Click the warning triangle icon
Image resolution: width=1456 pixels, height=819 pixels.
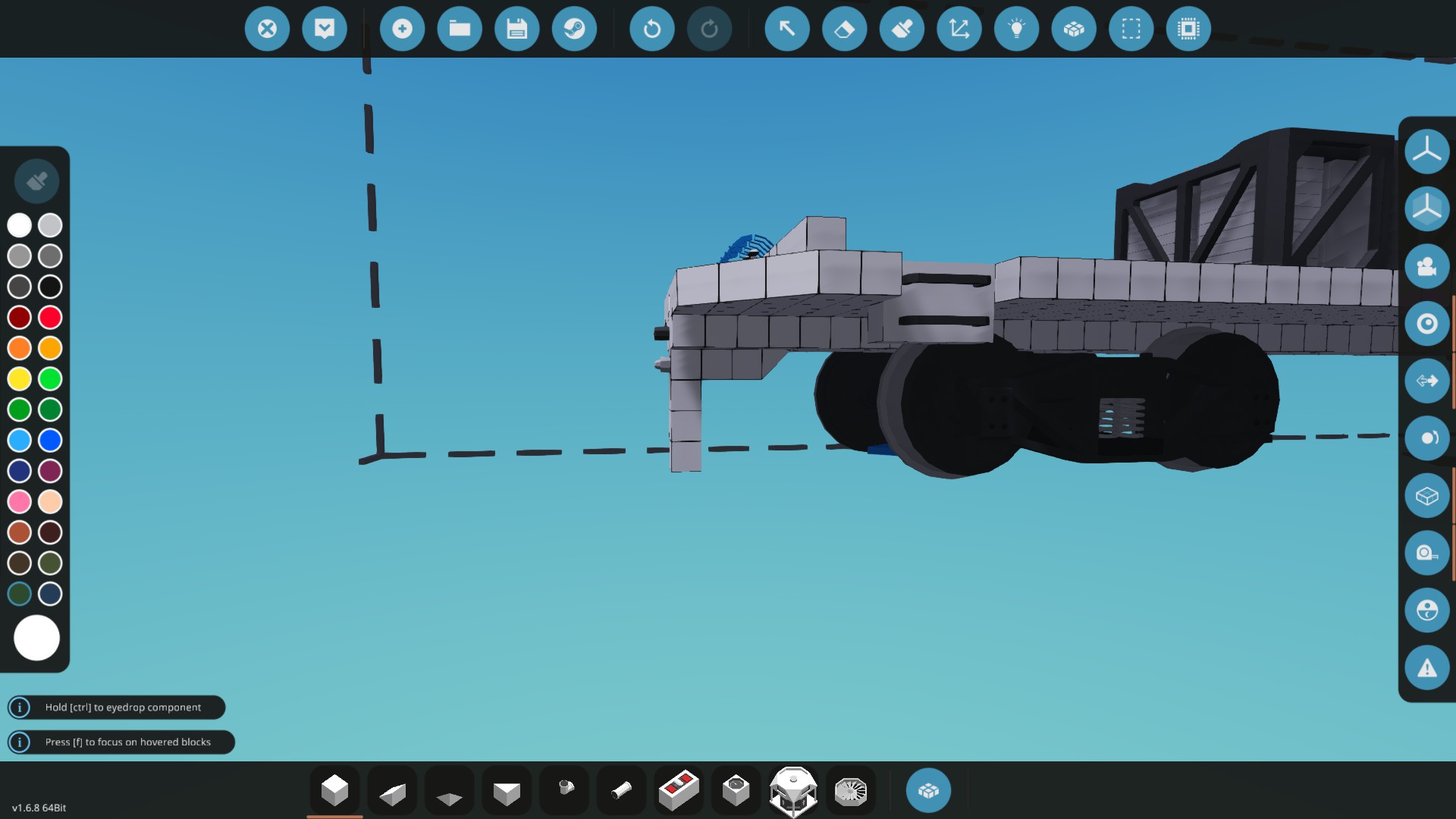[x=1426, y=668]
